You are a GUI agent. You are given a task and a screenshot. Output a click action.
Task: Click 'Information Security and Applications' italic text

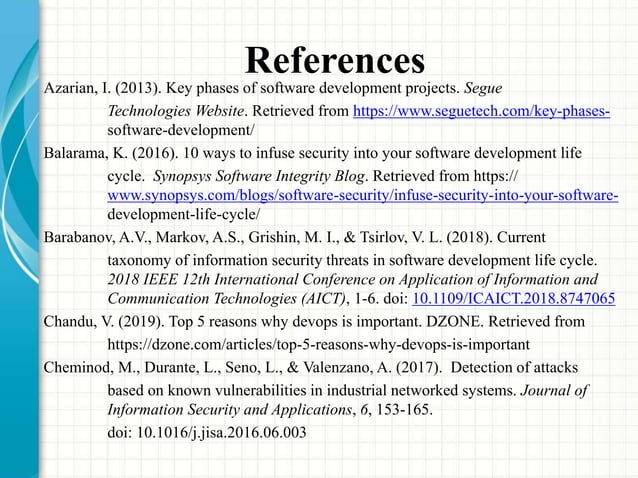(229, 409)
